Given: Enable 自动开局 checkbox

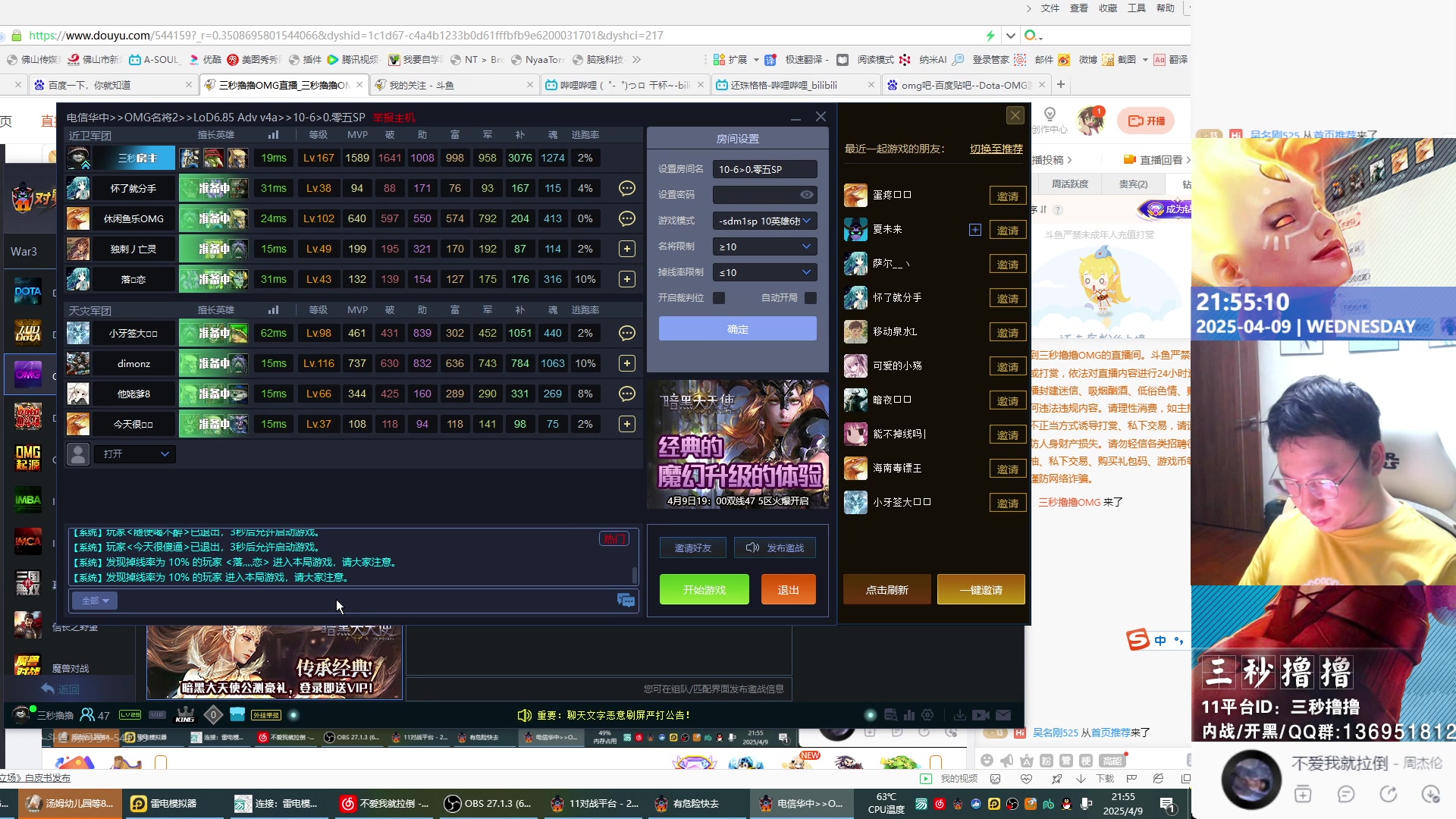Looking at the screenshot, I should 811,298.
